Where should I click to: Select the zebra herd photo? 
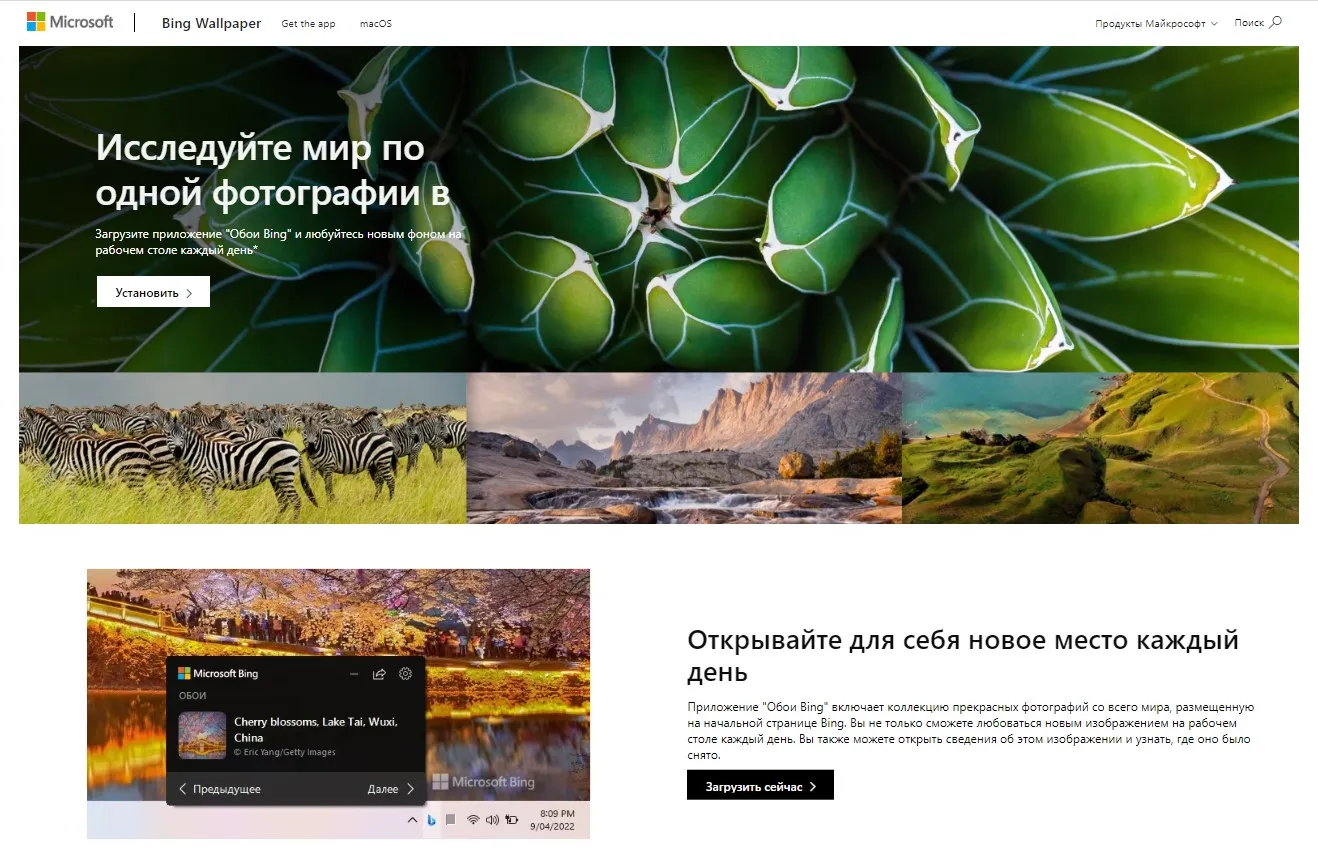point(242,448)
